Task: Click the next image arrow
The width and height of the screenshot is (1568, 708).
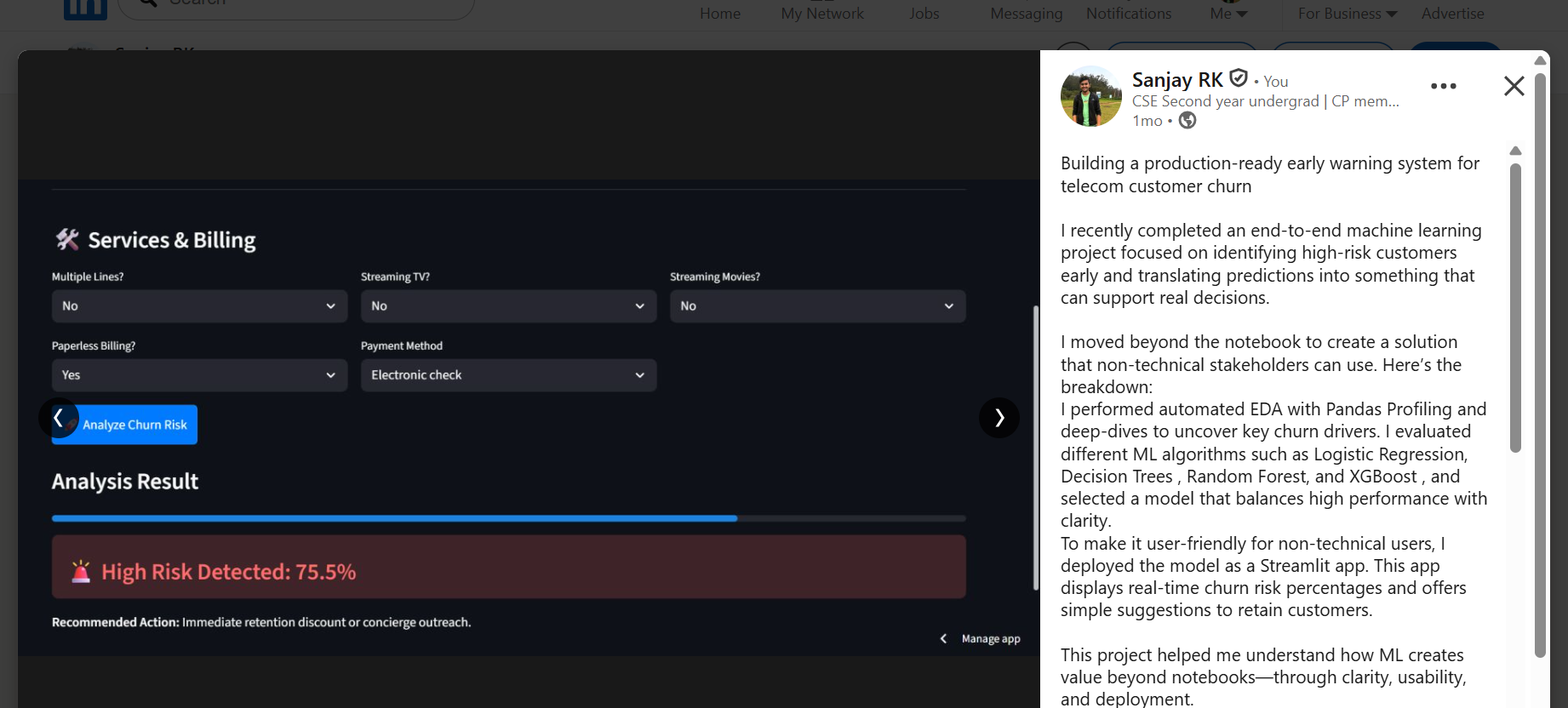Action: click(x=999, y=418)
